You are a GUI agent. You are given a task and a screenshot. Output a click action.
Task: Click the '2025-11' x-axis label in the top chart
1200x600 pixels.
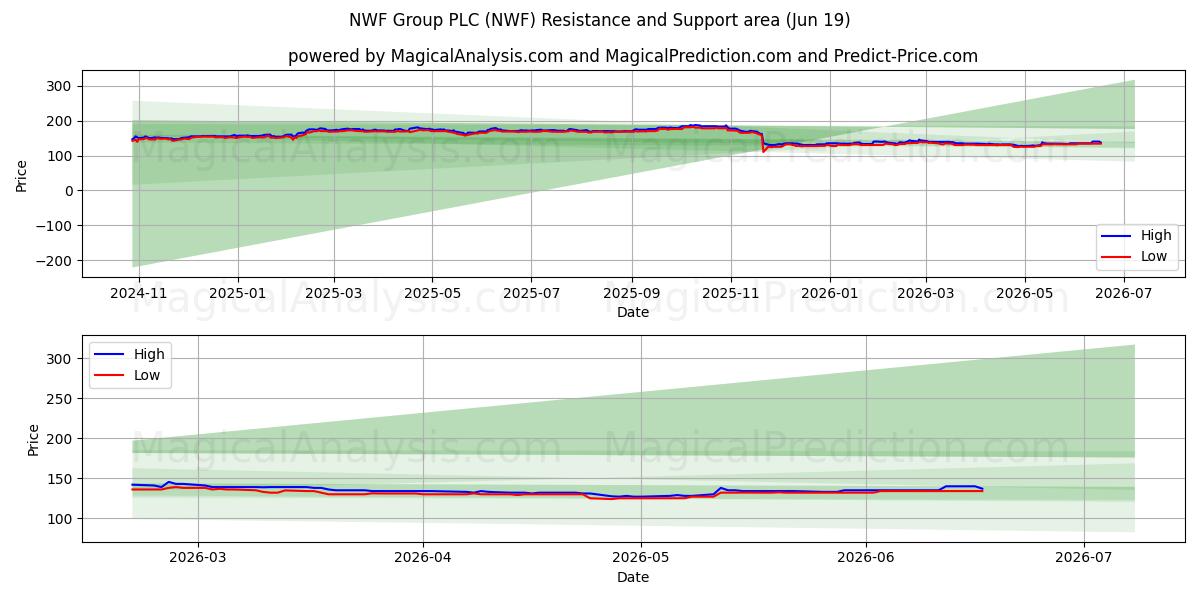pos(730,294)
